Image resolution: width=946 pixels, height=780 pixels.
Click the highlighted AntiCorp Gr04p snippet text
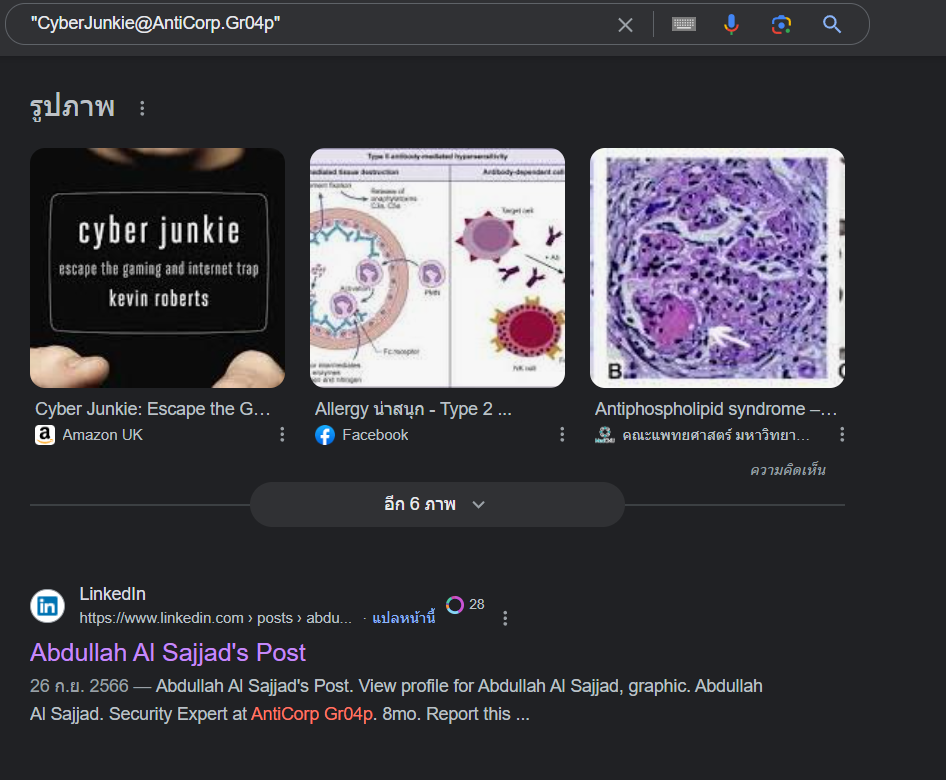pyautogui.click(x=312, y=714)
